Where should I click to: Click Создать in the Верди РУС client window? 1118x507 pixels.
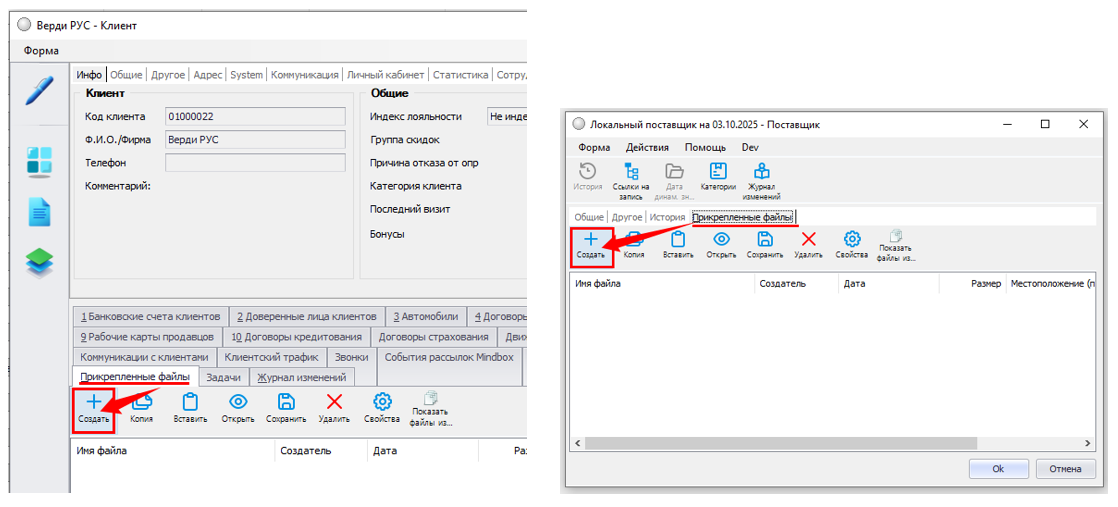[94, 408]
